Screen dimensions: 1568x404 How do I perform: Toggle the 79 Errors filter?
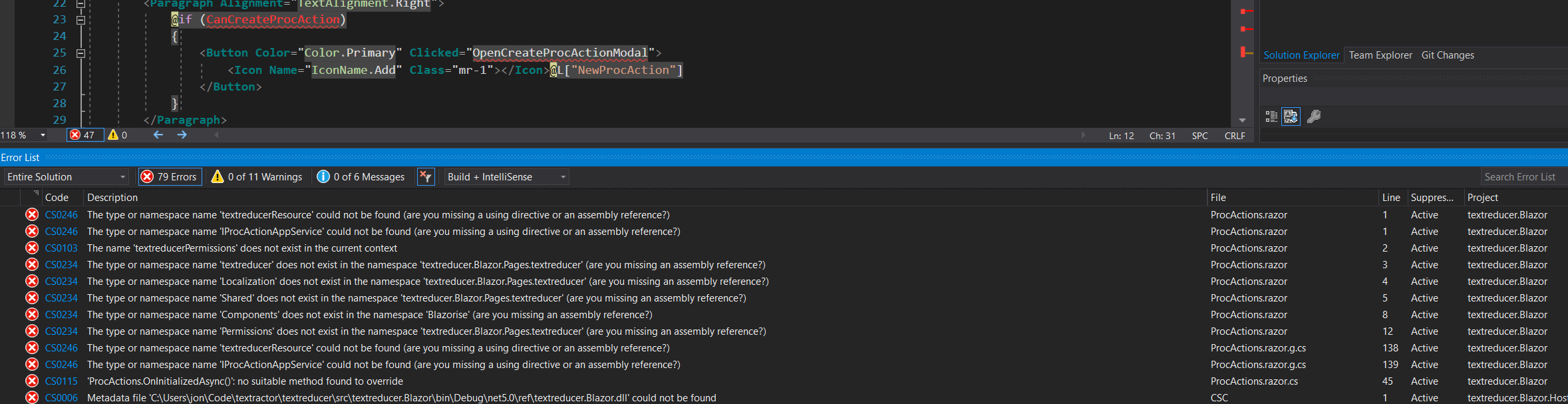(x=170, y=177)
